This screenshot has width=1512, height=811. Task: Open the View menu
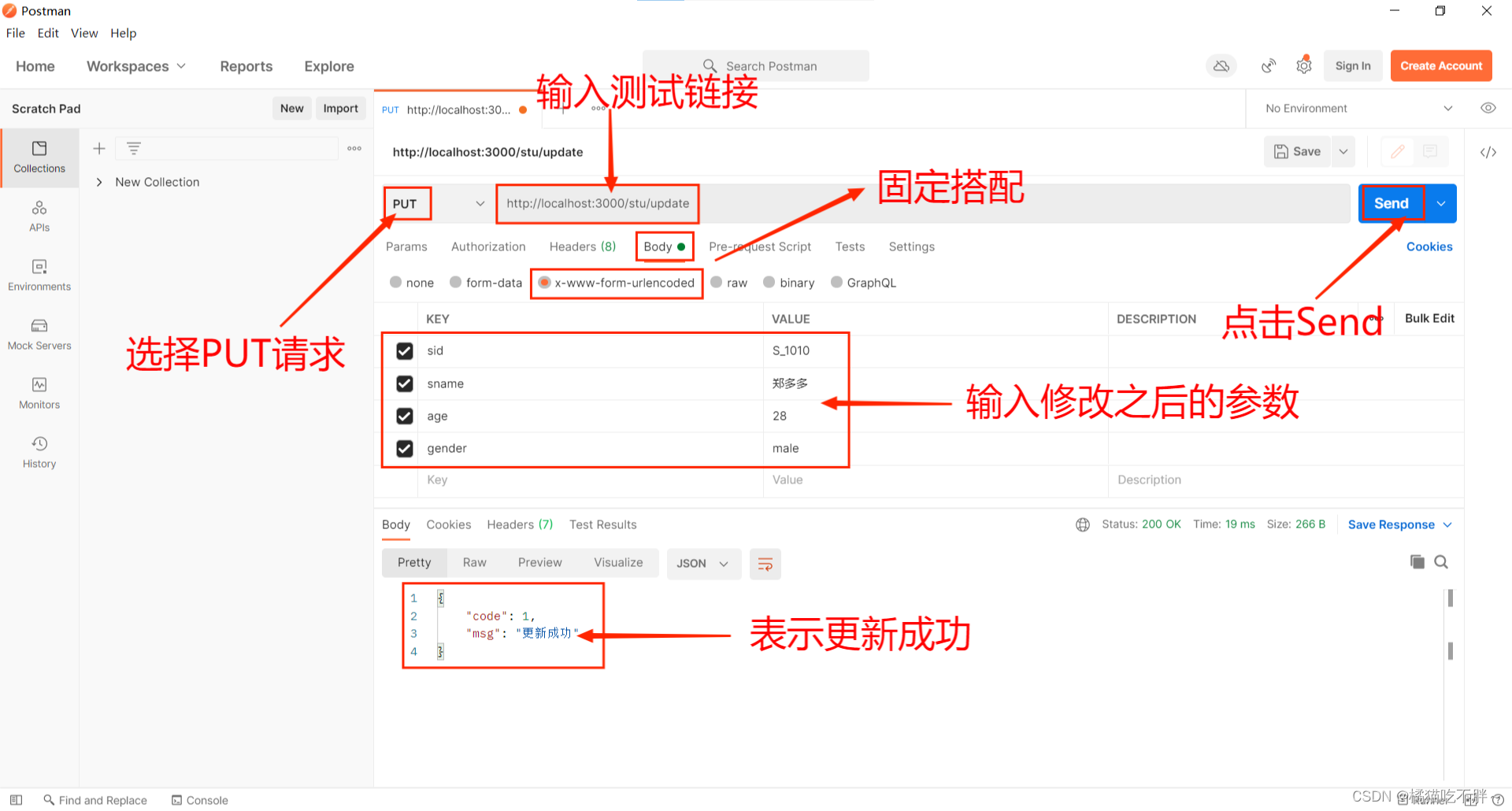(x=84, y=33)
